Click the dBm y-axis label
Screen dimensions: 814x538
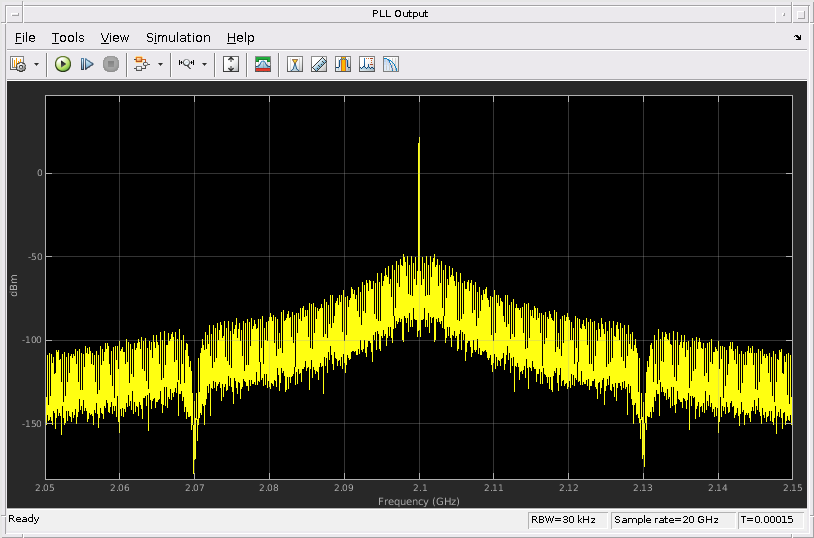pyautogui.click(x=14, y=286)
